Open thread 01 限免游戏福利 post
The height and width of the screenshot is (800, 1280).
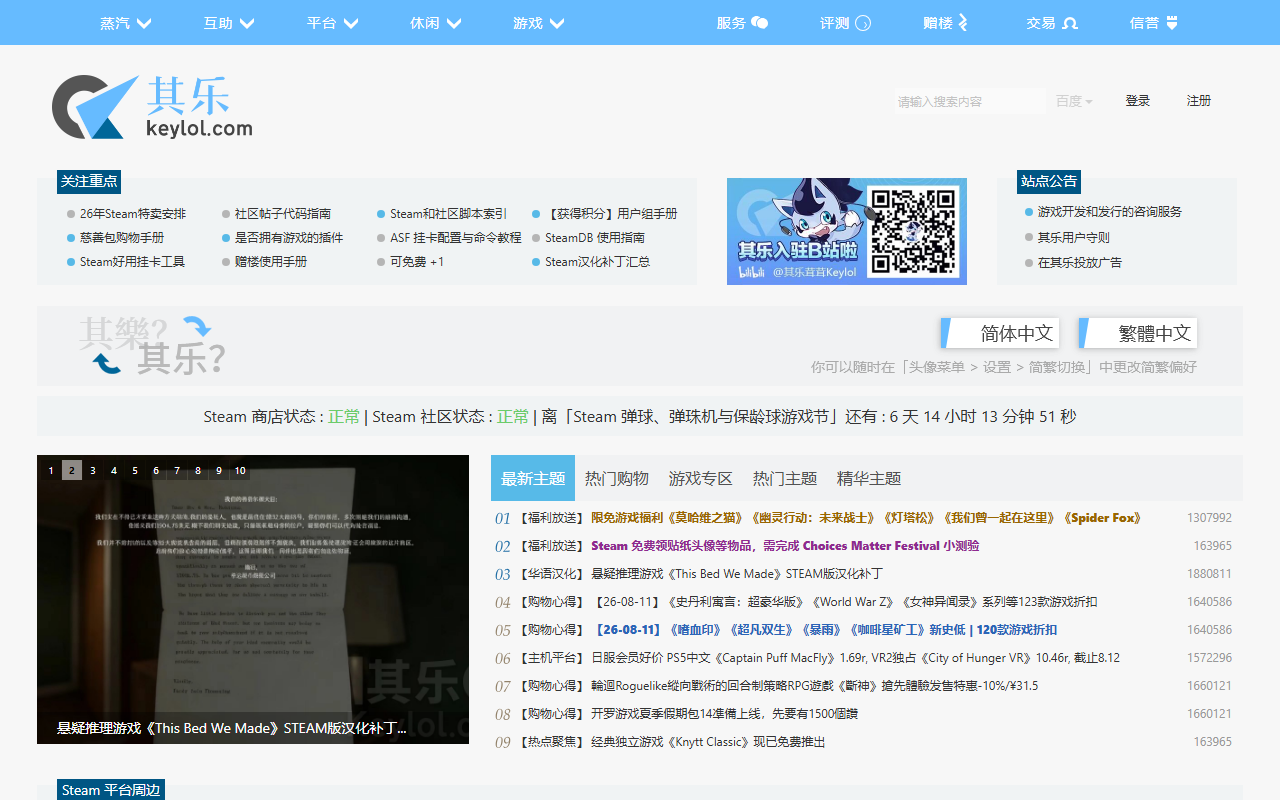coord(866,518)
